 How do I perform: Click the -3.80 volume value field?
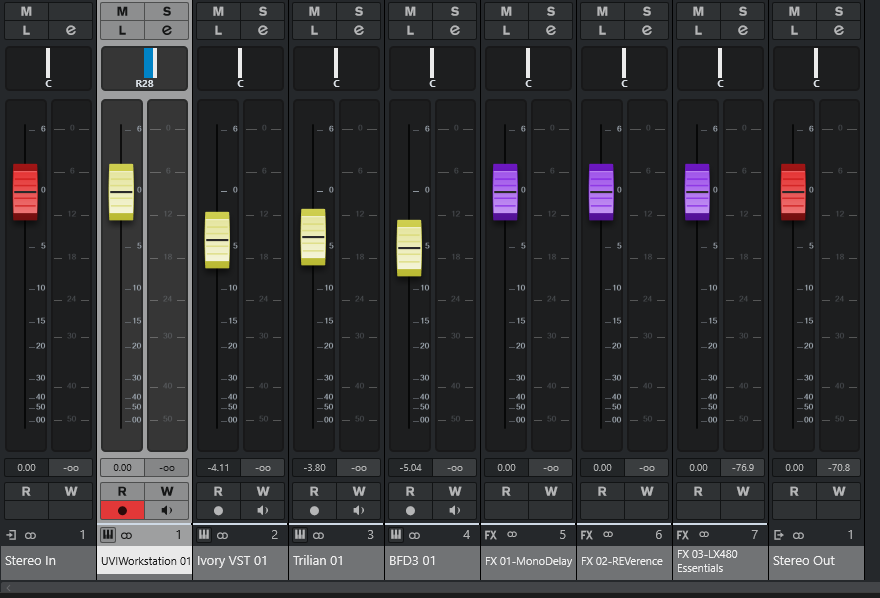click(x=314, y=467)
